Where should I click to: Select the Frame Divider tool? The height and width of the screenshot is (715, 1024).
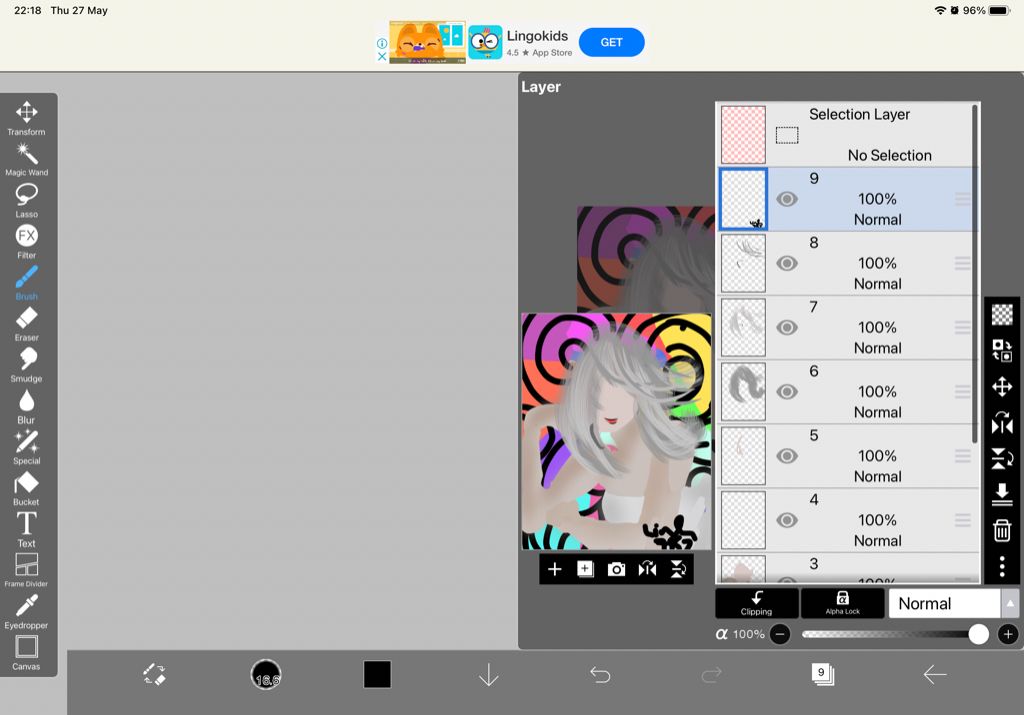coord(26,570)
